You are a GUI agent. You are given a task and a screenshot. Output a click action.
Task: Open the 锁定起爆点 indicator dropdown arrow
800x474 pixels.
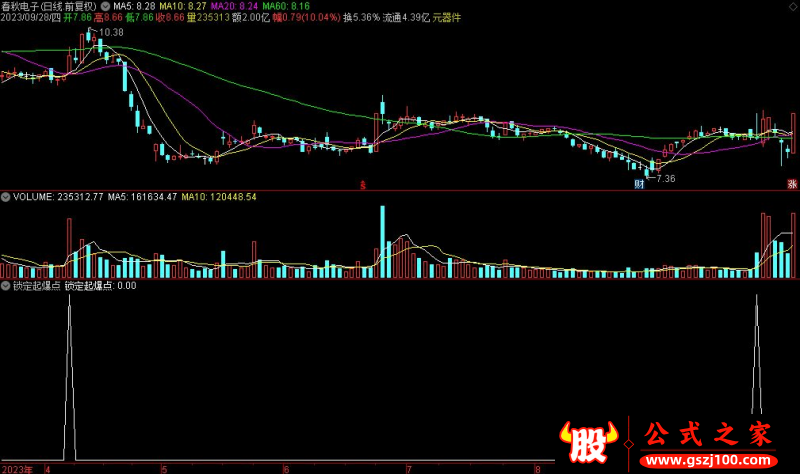6,285
